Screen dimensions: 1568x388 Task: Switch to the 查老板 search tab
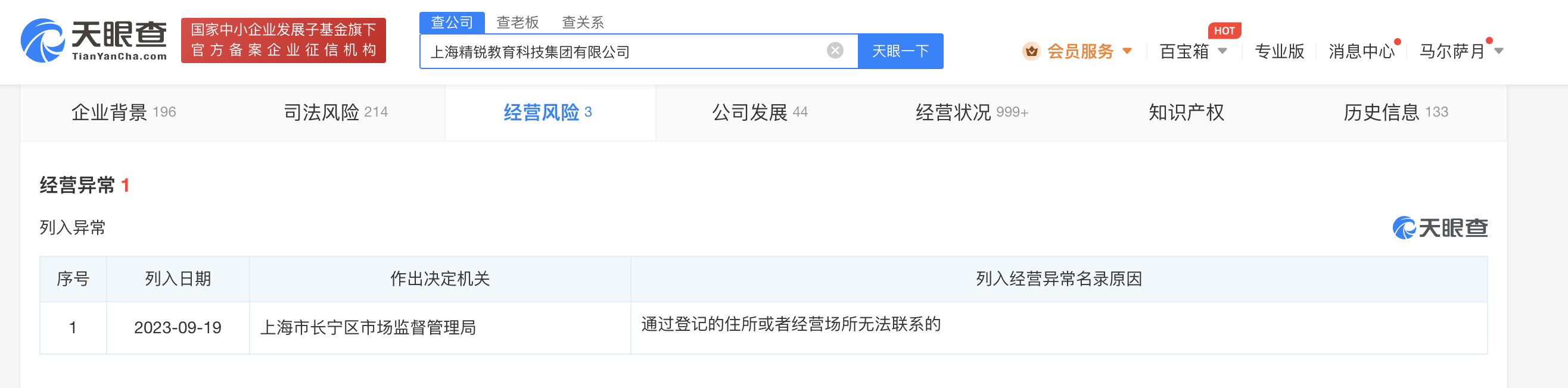(x=517, y=23)
